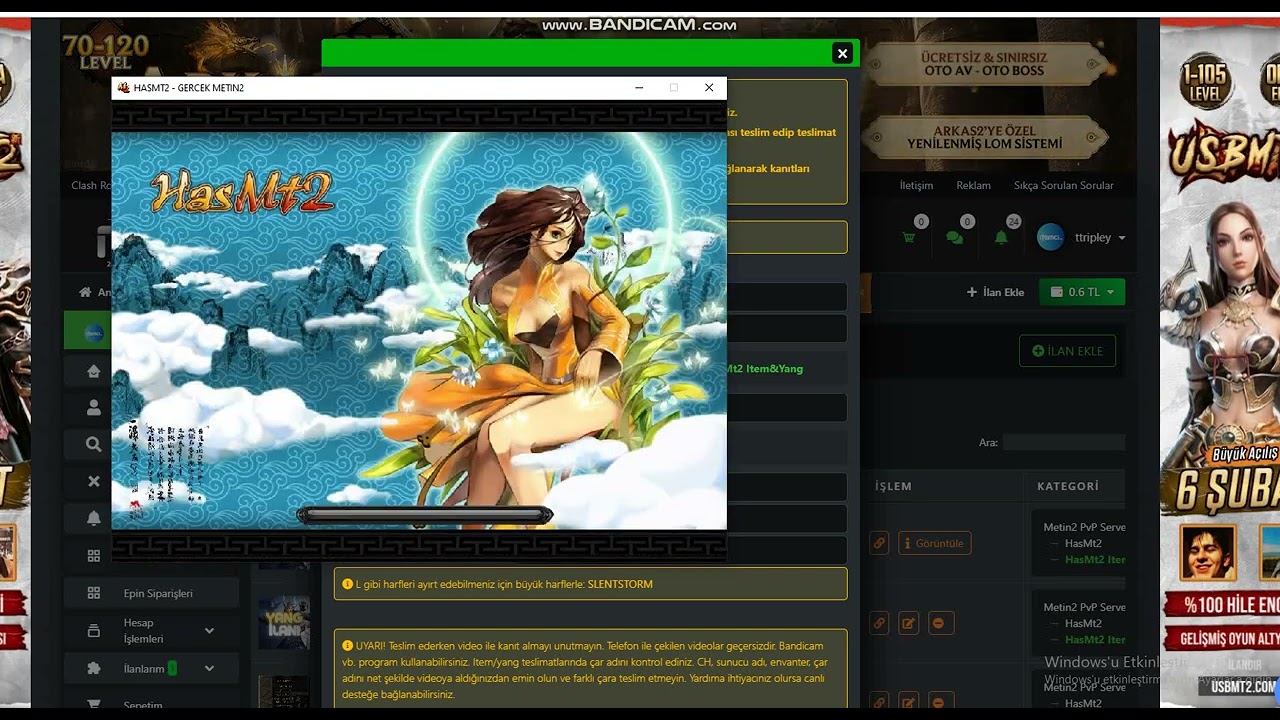Image resolution: width=1280 pixels, height=720 pixels.
Task: Click the user profile icon in the sidebar
Action: tap(94, 408)
